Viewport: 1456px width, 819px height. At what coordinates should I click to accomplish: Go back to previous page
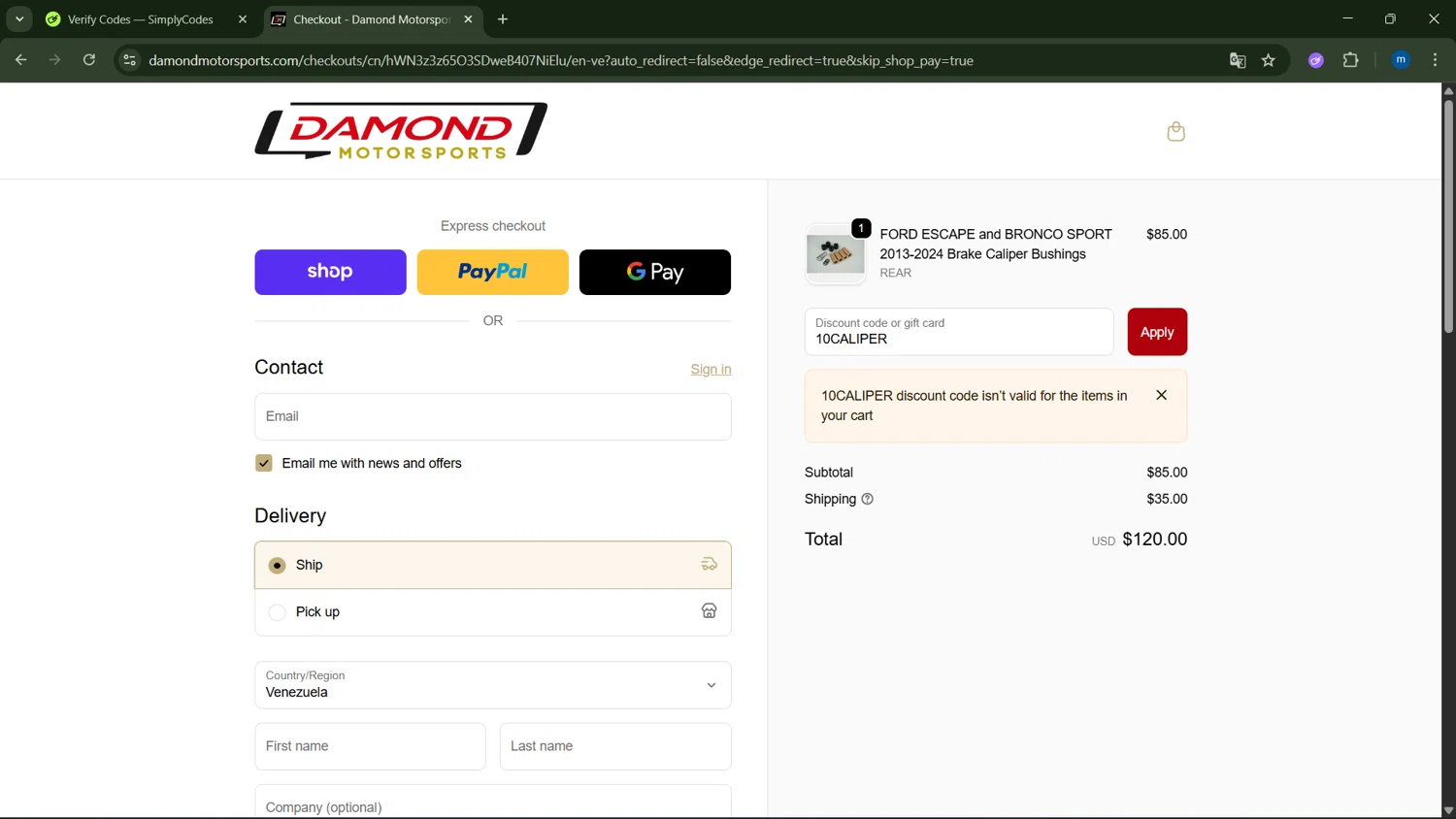coord(20,60)
